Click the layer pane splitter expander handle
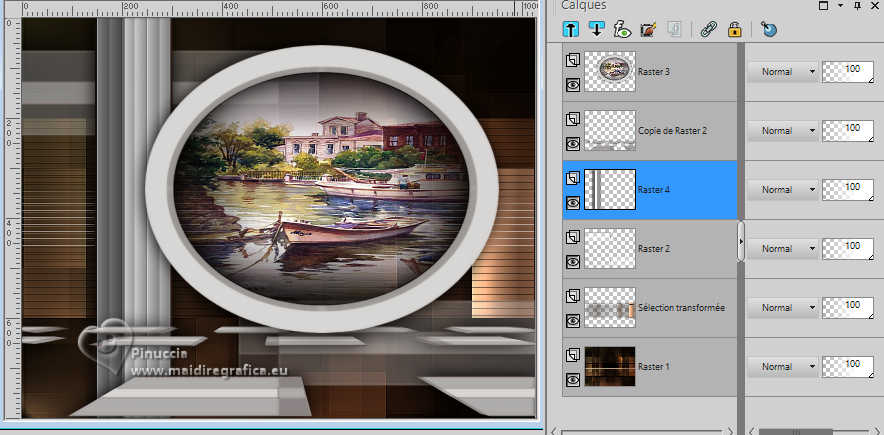Image resolution: width=884 pixels, height=435 pixels. [741, 241]
